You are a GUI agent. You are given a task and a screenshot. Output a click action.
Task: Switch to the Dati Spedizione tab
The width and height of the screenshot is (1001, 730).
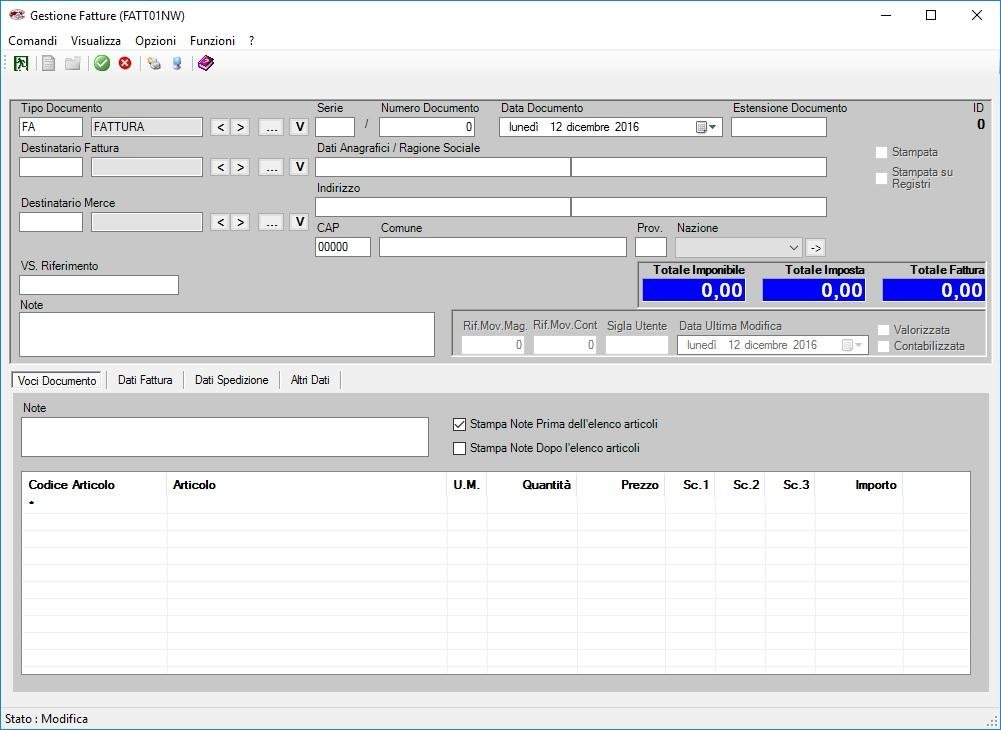coord(231,379)
